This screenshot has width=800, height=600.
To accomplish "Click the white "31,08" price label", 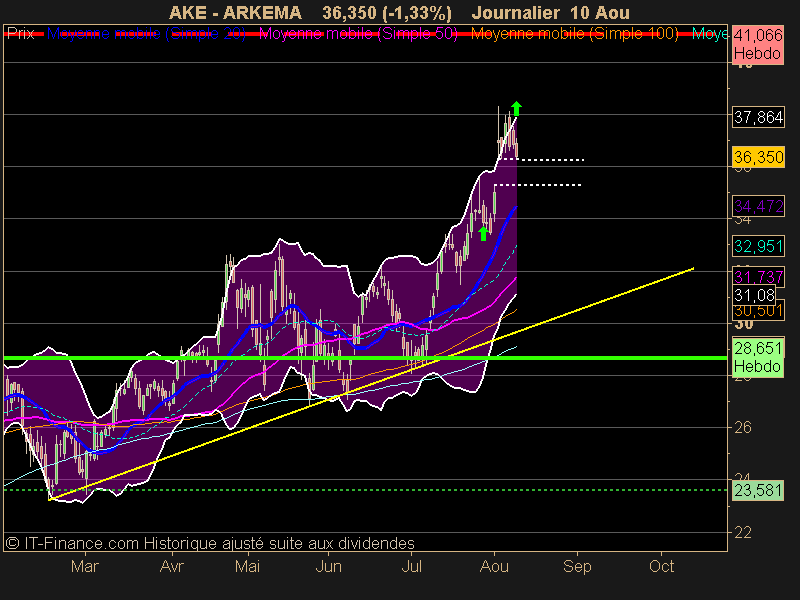I will (x=755, y=295).
